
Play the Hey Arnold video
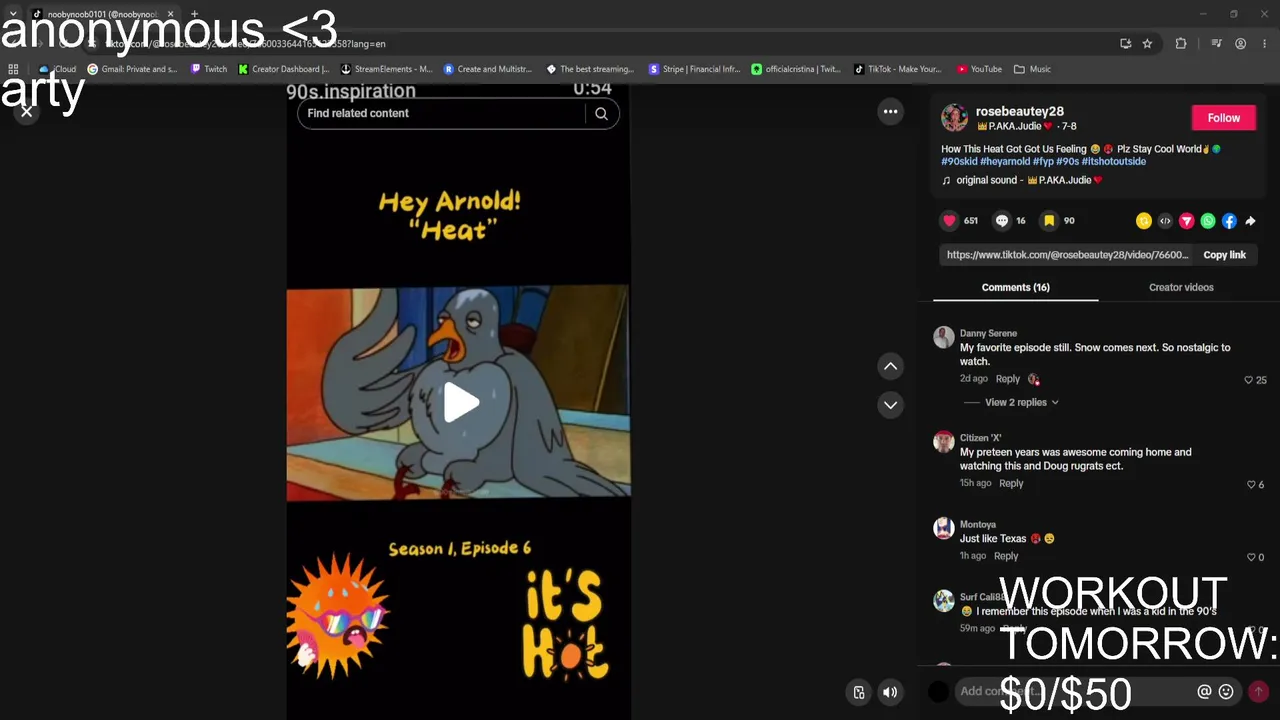point(461,403)
